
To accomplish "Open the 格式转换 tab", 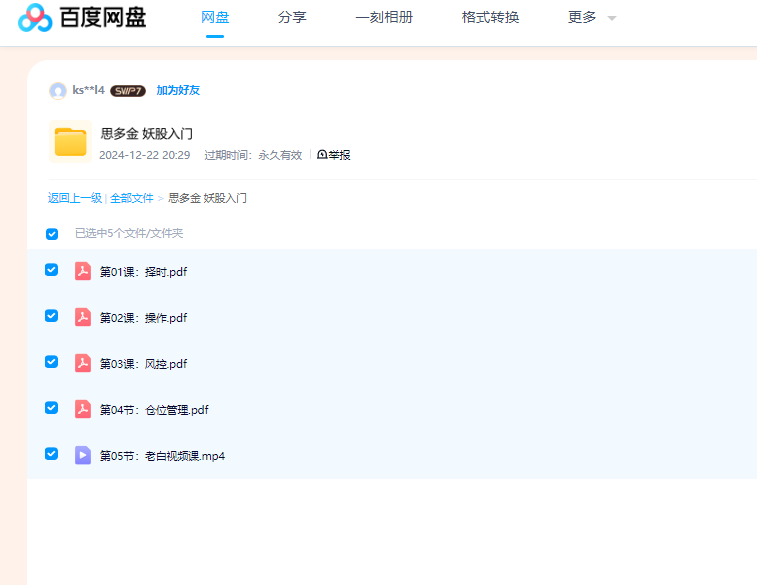I will coord(491,17).
